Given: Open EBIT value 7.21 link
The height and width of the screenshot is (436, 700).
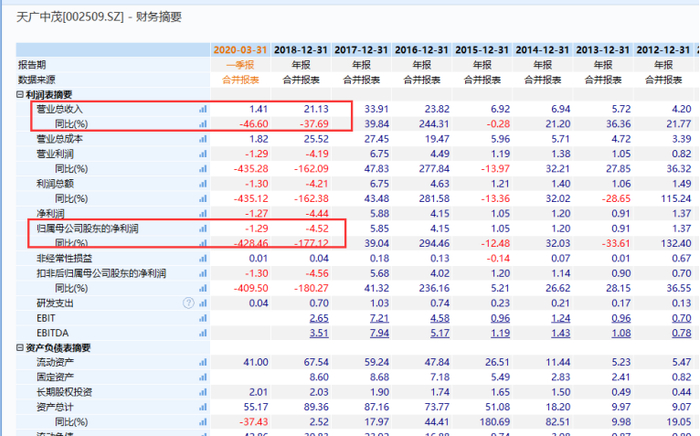Looking at the screenshot, I should (379, 318).
